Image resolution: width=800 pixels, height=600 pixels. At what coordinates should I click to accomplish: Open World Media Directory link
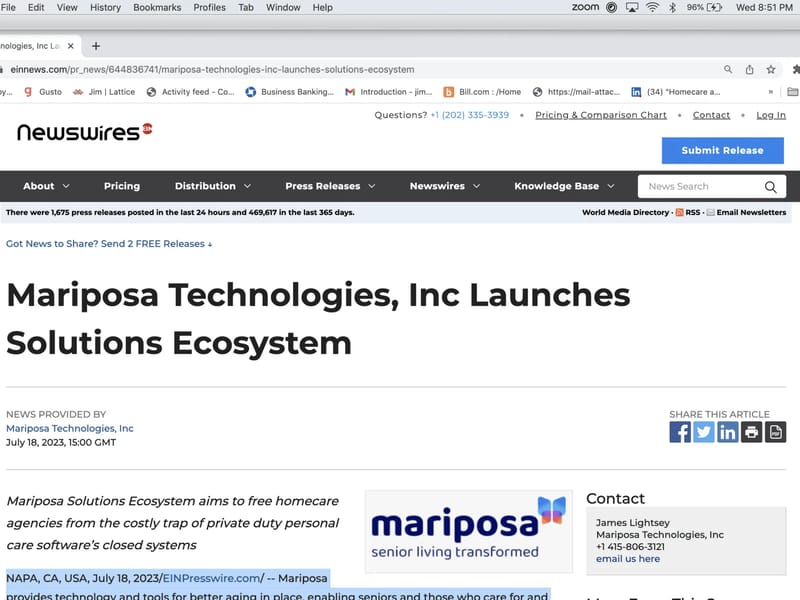pyautogui.click(x=625, y=212)
